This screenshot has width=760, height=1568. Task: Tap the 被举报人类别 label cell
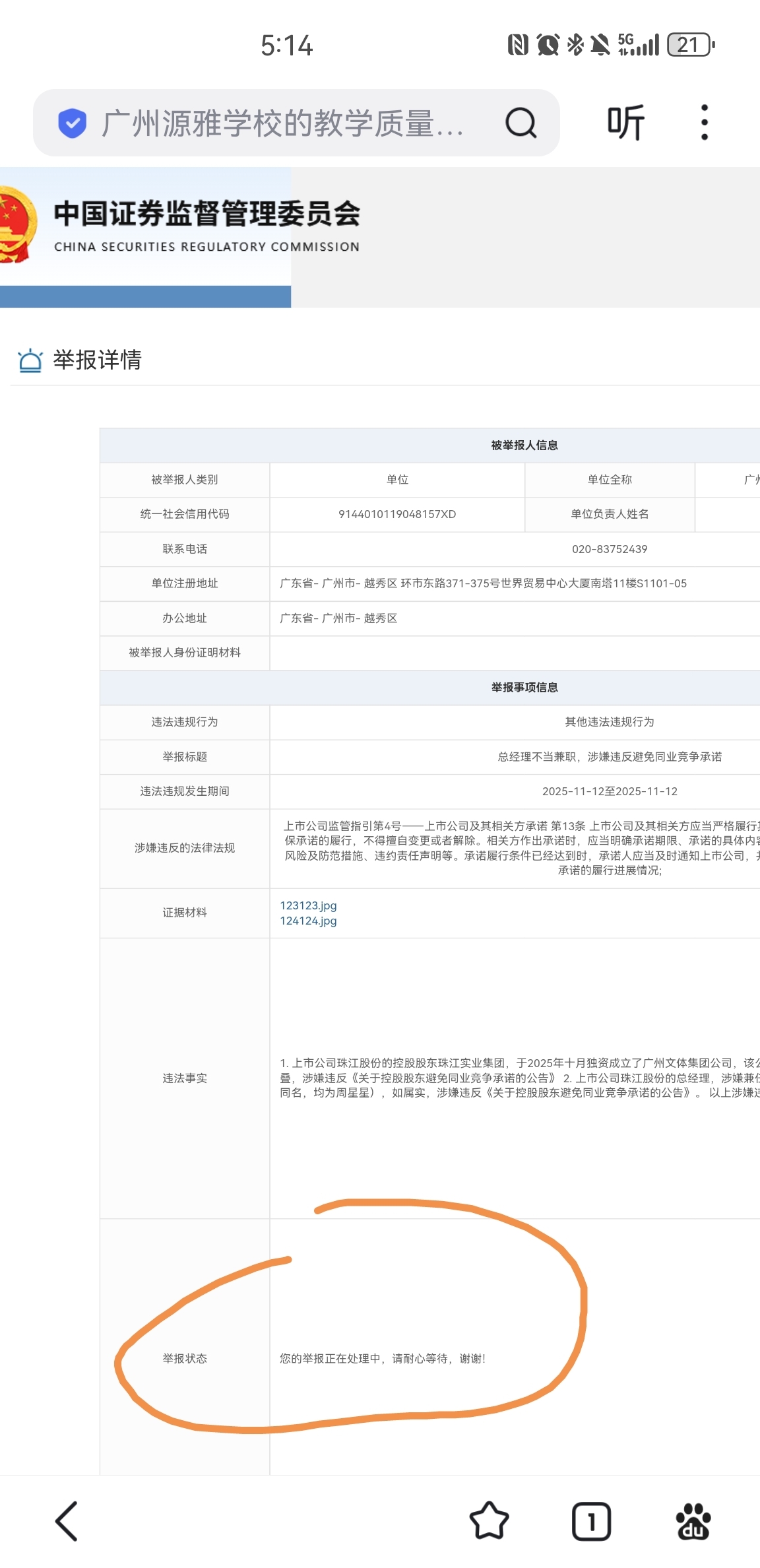(185, 480)
